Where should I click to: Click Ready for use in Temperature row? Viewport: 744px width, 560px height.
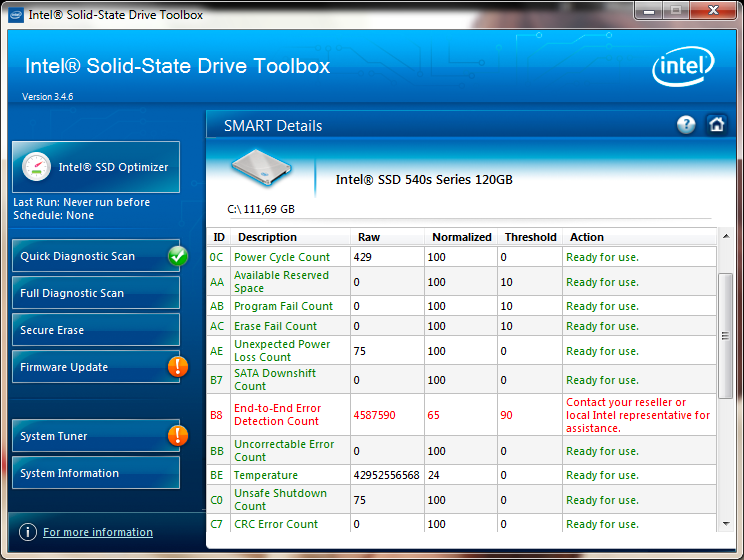(602, 475)
